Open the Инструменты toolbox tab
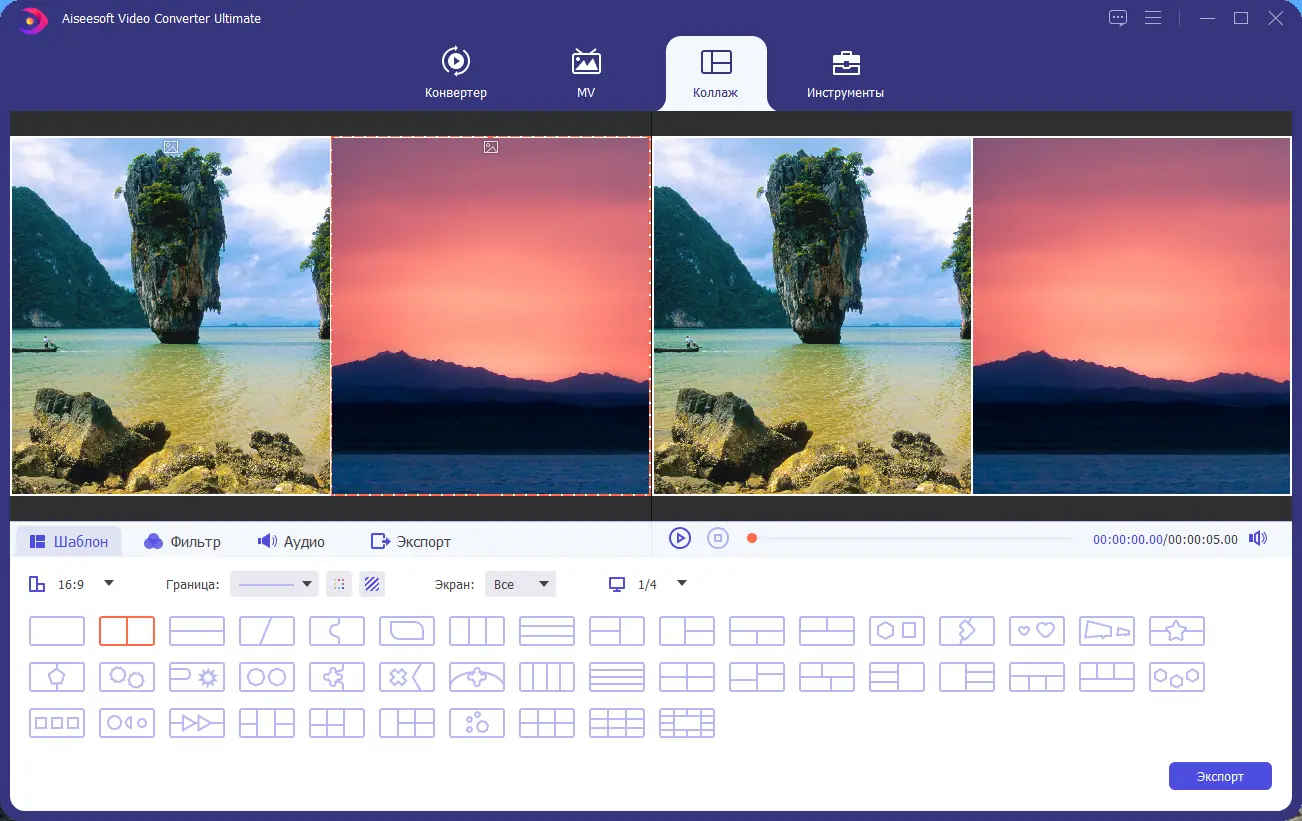This screenshot has height=821, width=1302. coord(846,73)
